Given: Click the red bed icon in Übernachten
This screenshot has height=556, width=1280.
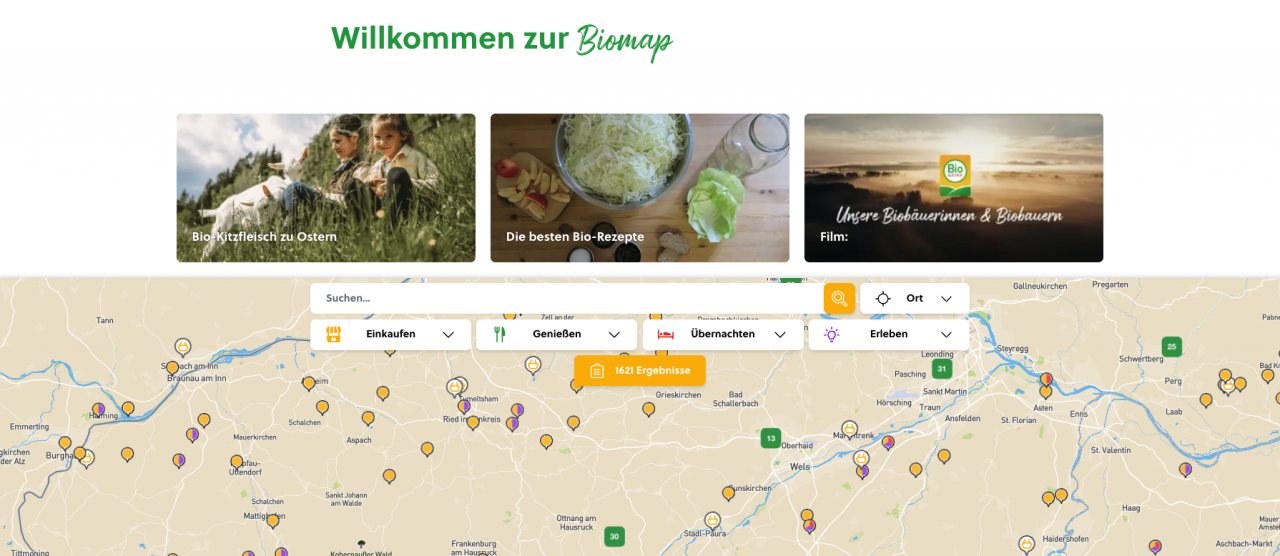Looking at the screenshot, I should (x=665, y=334).
